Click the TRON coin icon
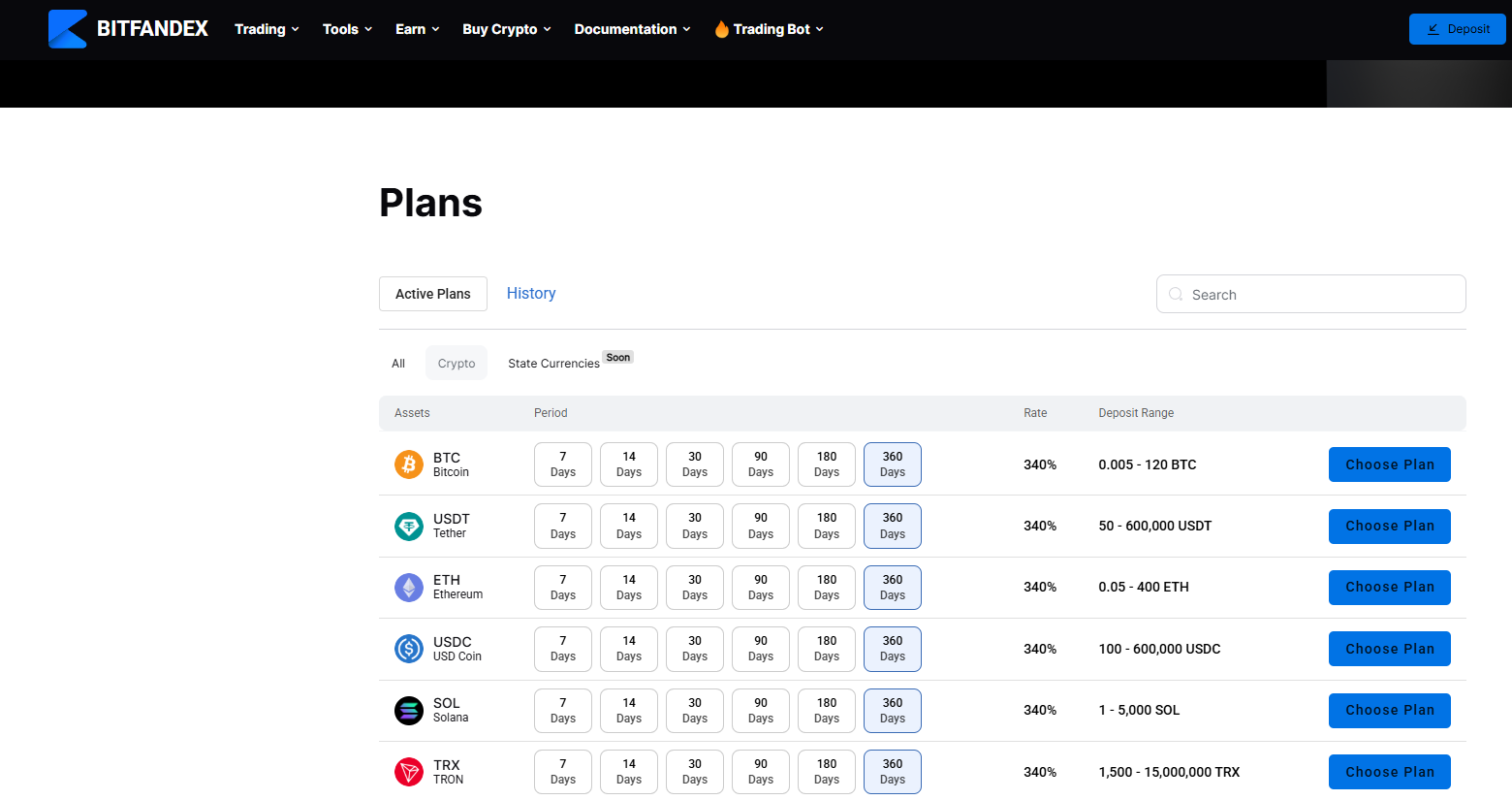Viewport: 1512px width, 800px height. click(409, 772)
